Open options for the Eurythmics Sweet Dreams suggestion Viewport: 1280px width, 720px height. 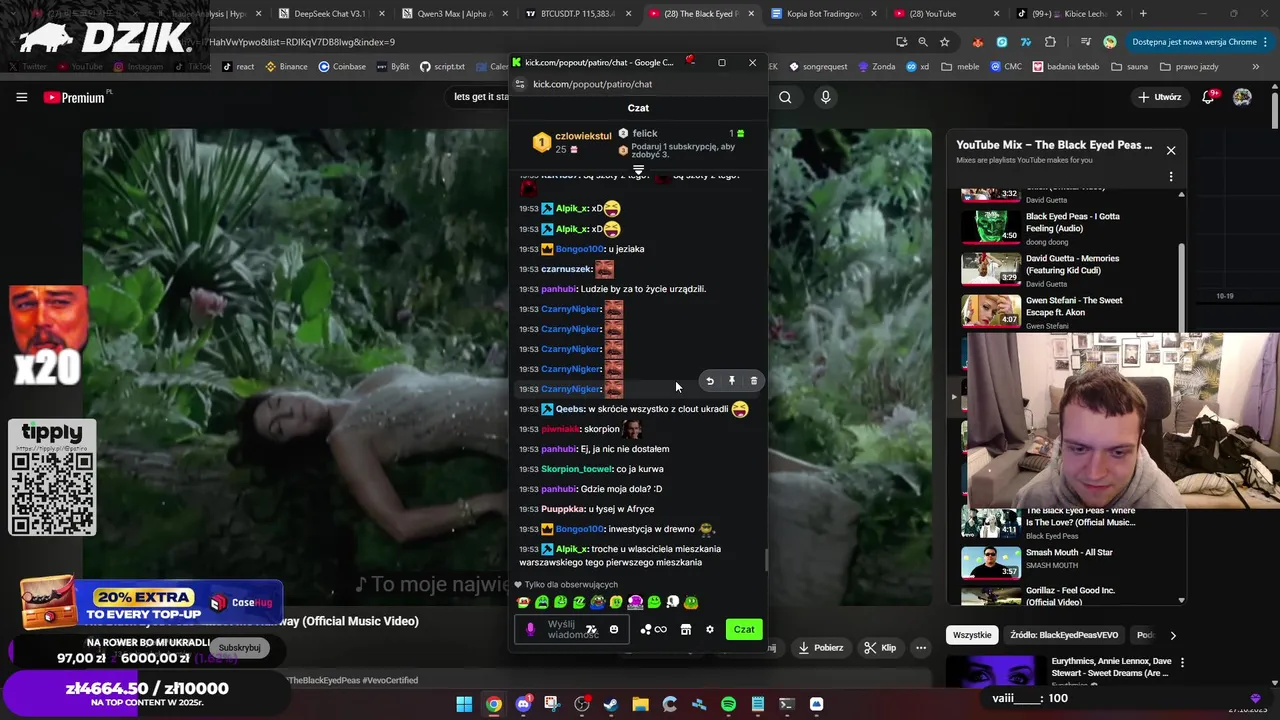[1182, 662]
